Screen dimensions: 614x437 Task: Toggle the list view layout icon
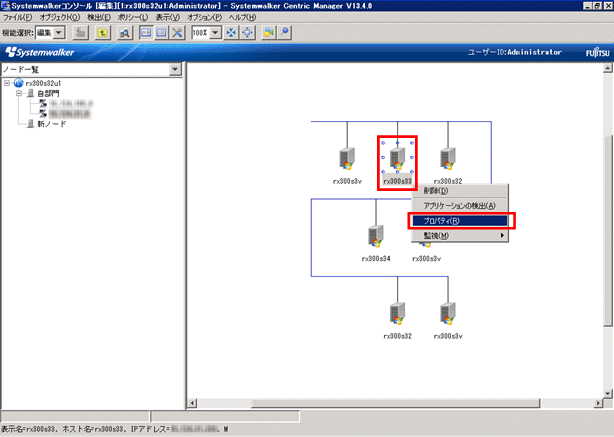tap(161, 33)
